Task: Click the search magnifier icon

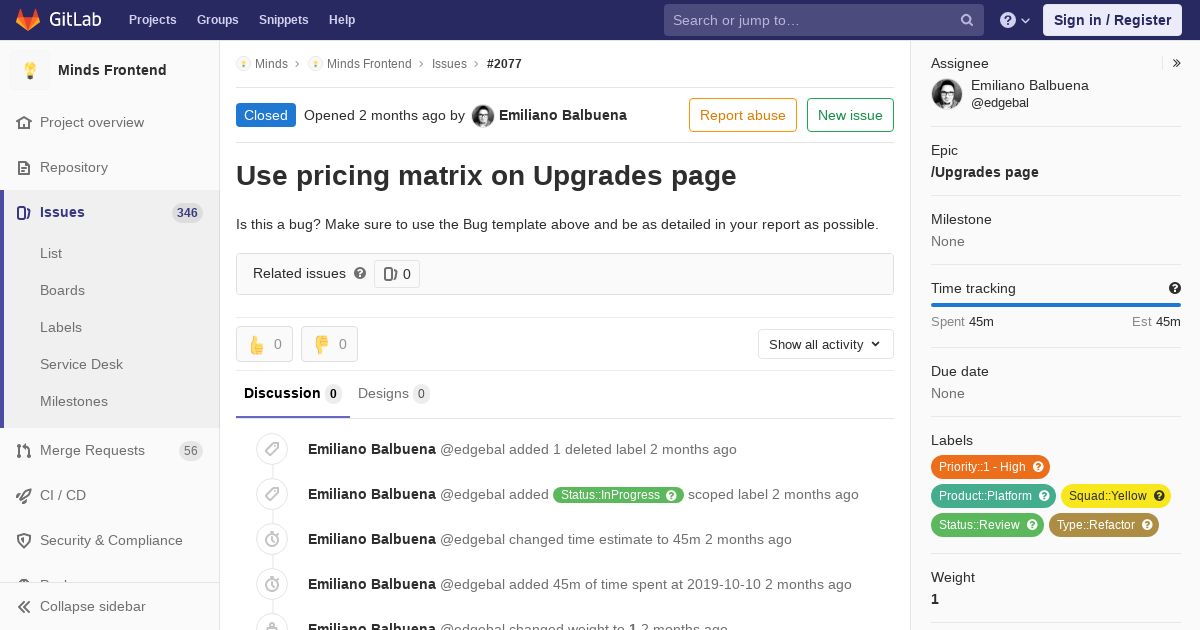Action: click(967, 20)
